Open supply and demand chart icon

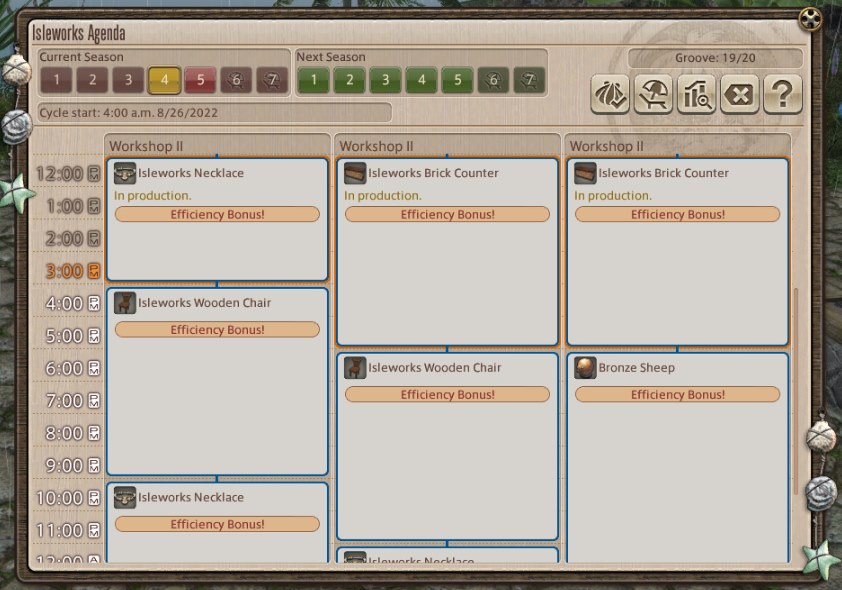point(696,94)
